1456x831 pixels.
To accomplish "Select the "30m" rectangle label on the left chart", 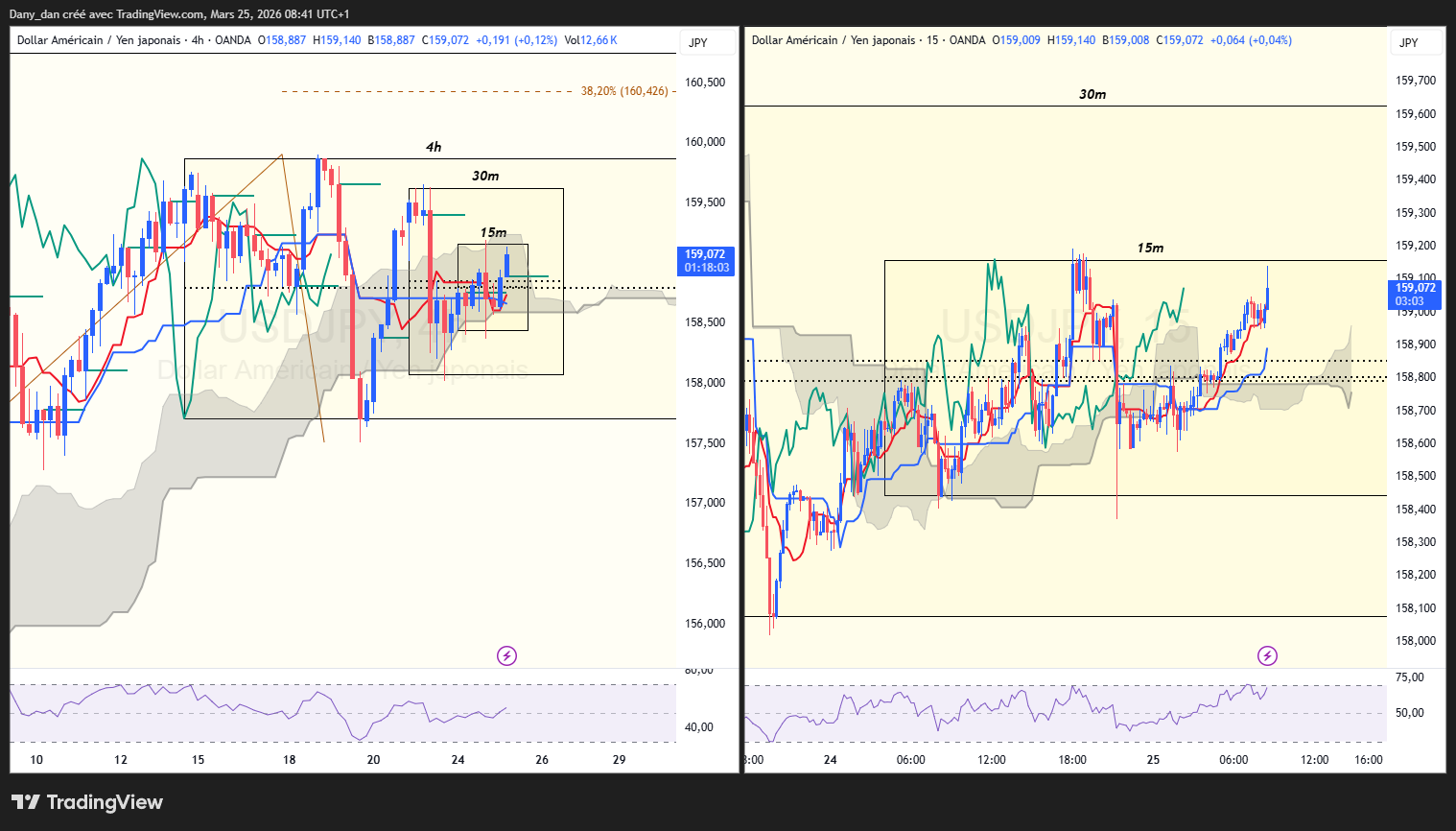I will [485, 176].
